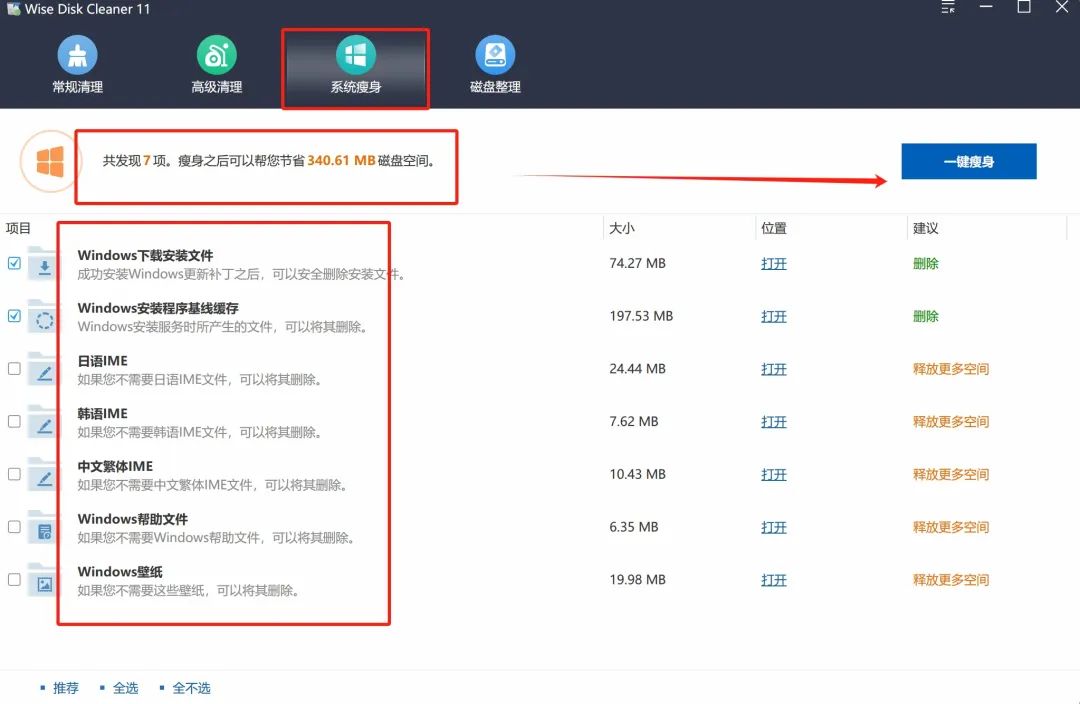
Task: Open the 高级清理 icon
Action: pyautogui.click(x=216, y=55)
